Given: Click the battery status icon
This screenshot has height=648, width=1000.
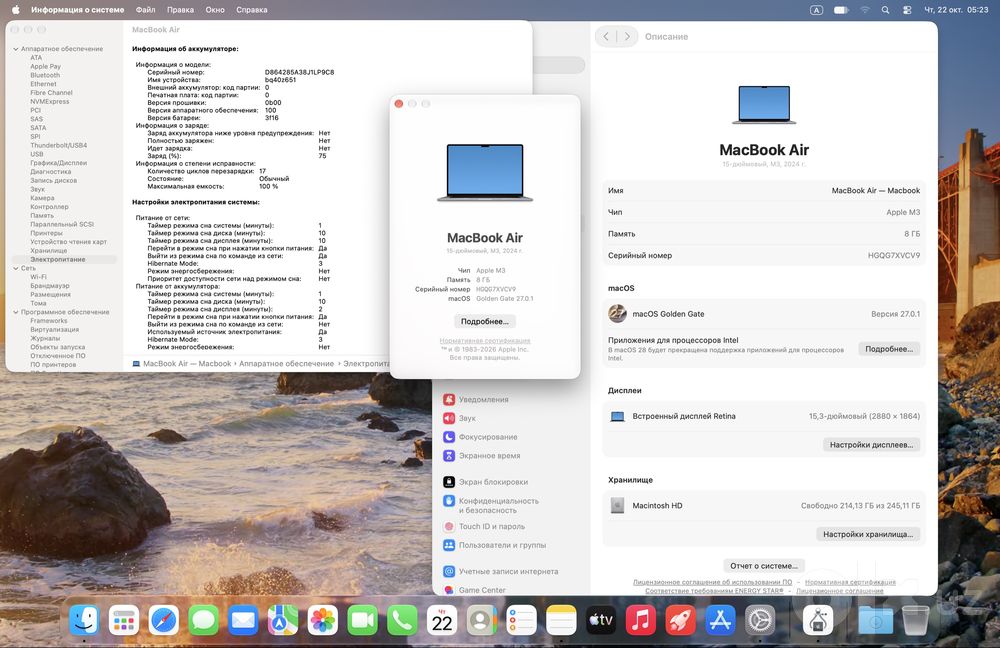Looking at the screenshot, I should (841, 10).
